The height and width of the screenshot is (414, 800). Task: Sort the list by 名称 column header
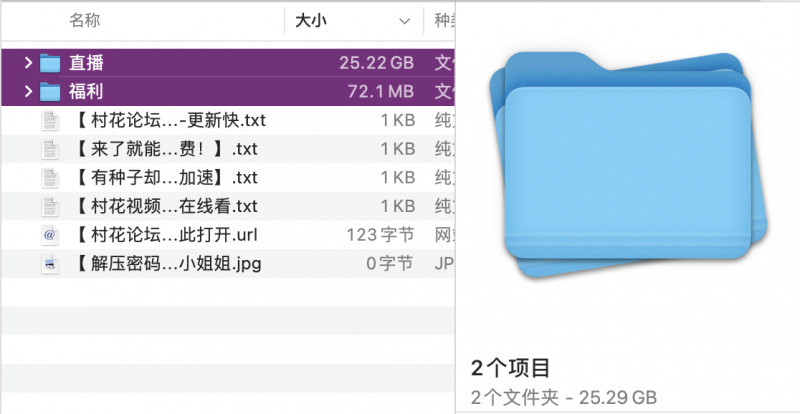pyautogui.click(x=84, y=20)
